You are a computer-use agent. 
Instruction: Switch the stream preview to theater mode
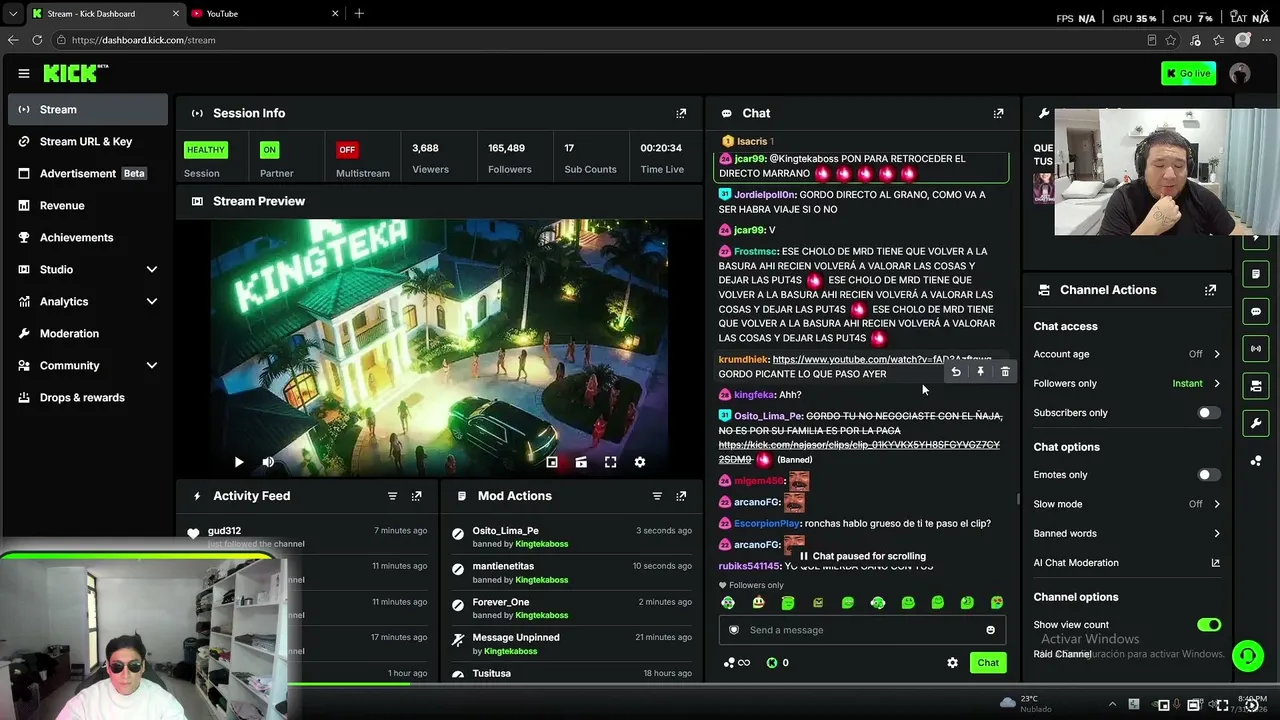click(581, 462)
